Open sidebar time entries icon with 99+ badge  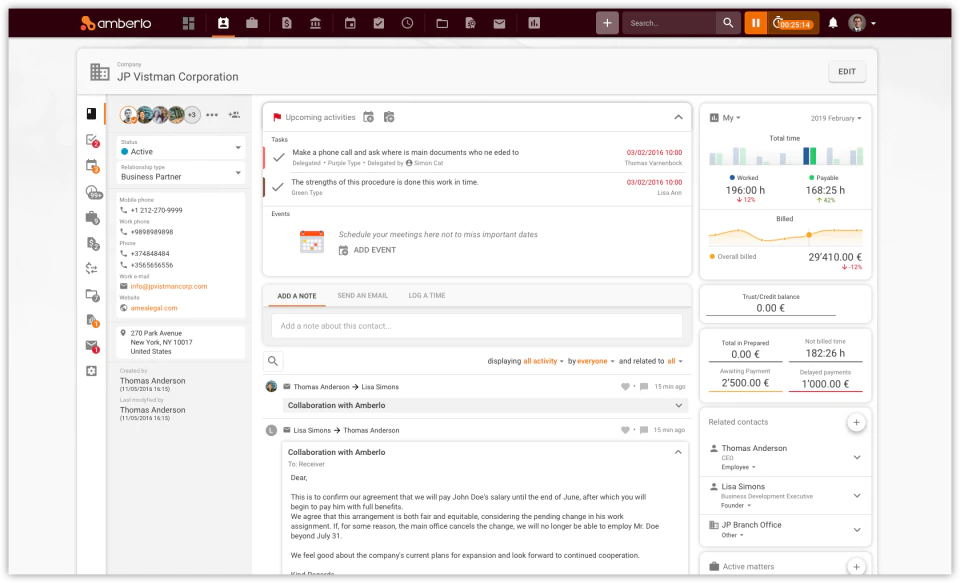pyautogui.click(x=93, y=192)
